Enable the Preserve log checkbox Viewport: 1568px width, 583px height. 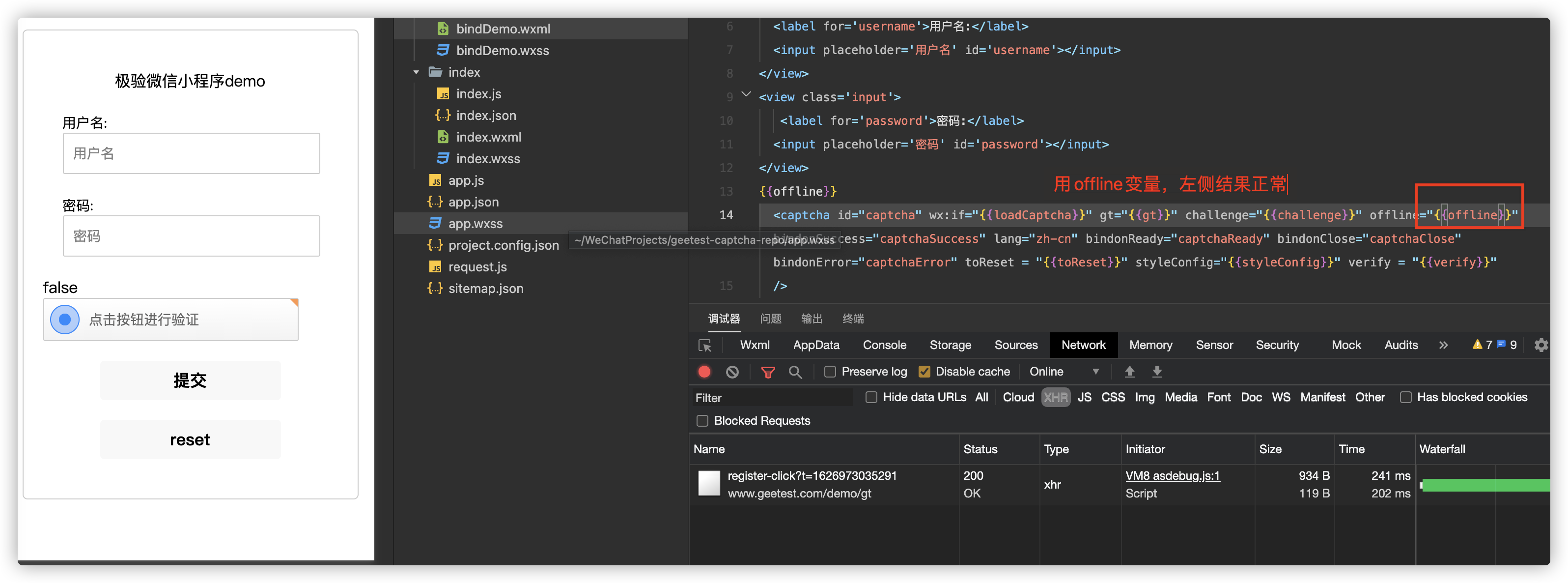(830, 372)
